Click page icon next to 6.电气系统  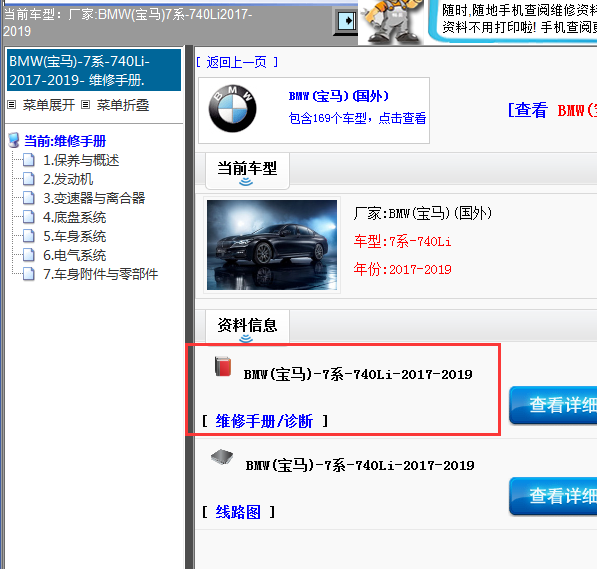point(29,255)
